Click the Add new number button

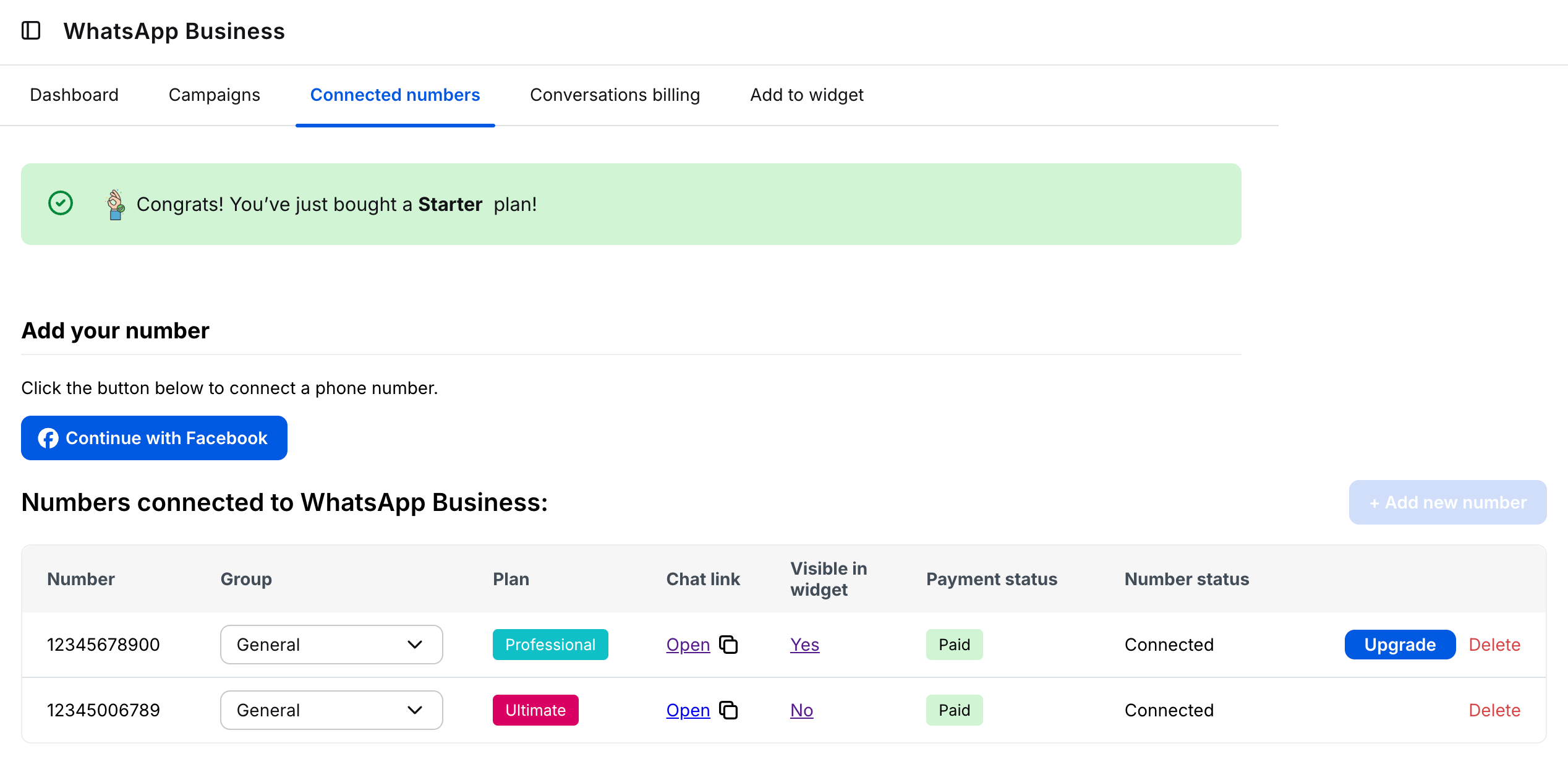click(1447, 502)
